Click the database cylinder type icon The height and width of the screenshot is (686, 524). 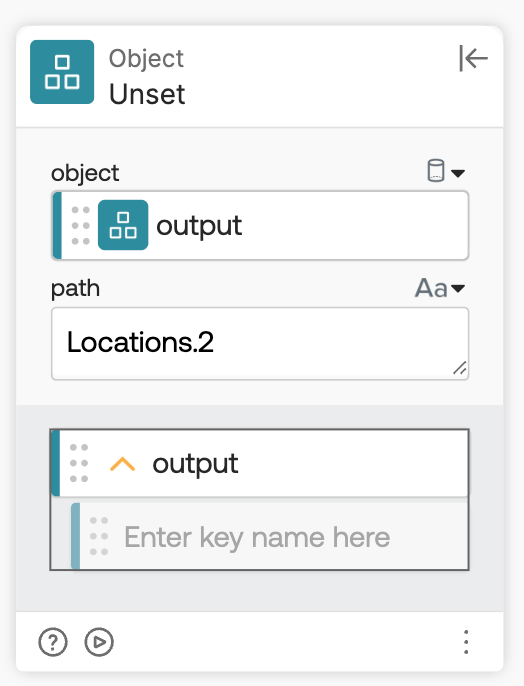click(436, 171)
